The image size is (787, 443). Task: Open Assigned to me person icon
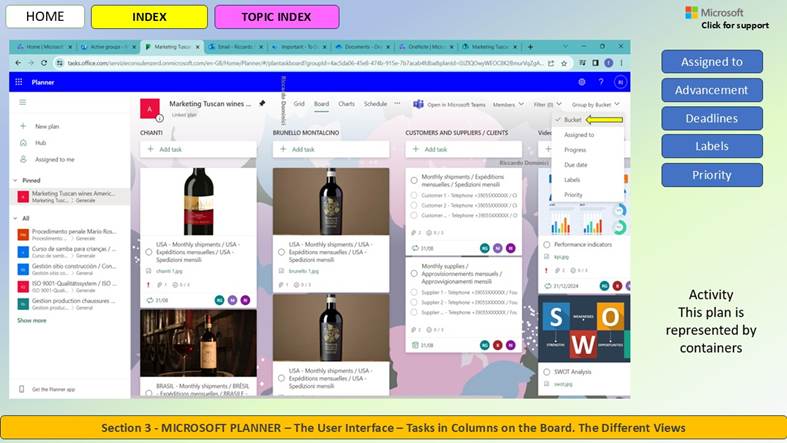point(23,159)
